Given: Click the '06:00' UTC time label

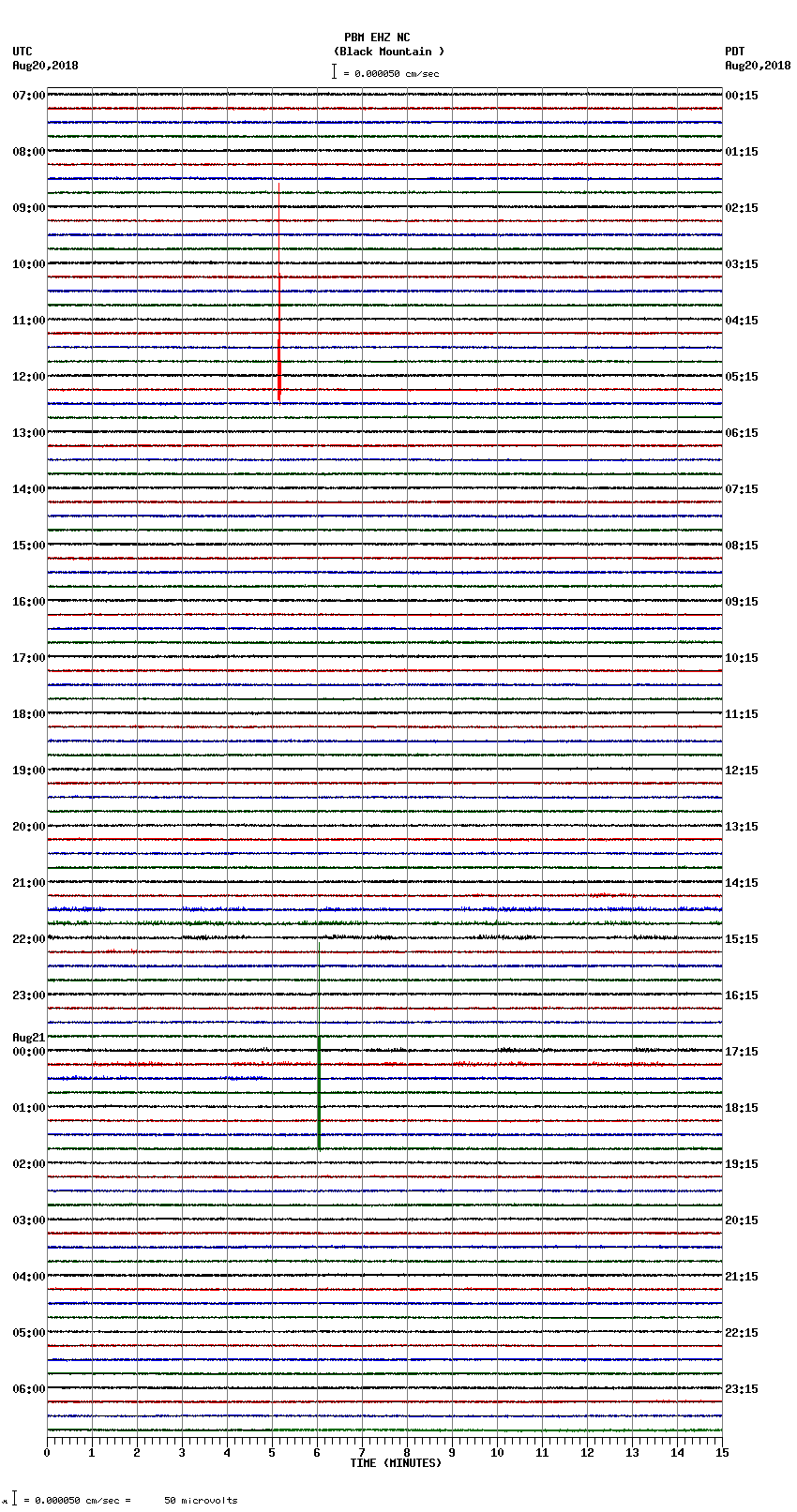Looking at the screenshot, I should [29, 1389].
